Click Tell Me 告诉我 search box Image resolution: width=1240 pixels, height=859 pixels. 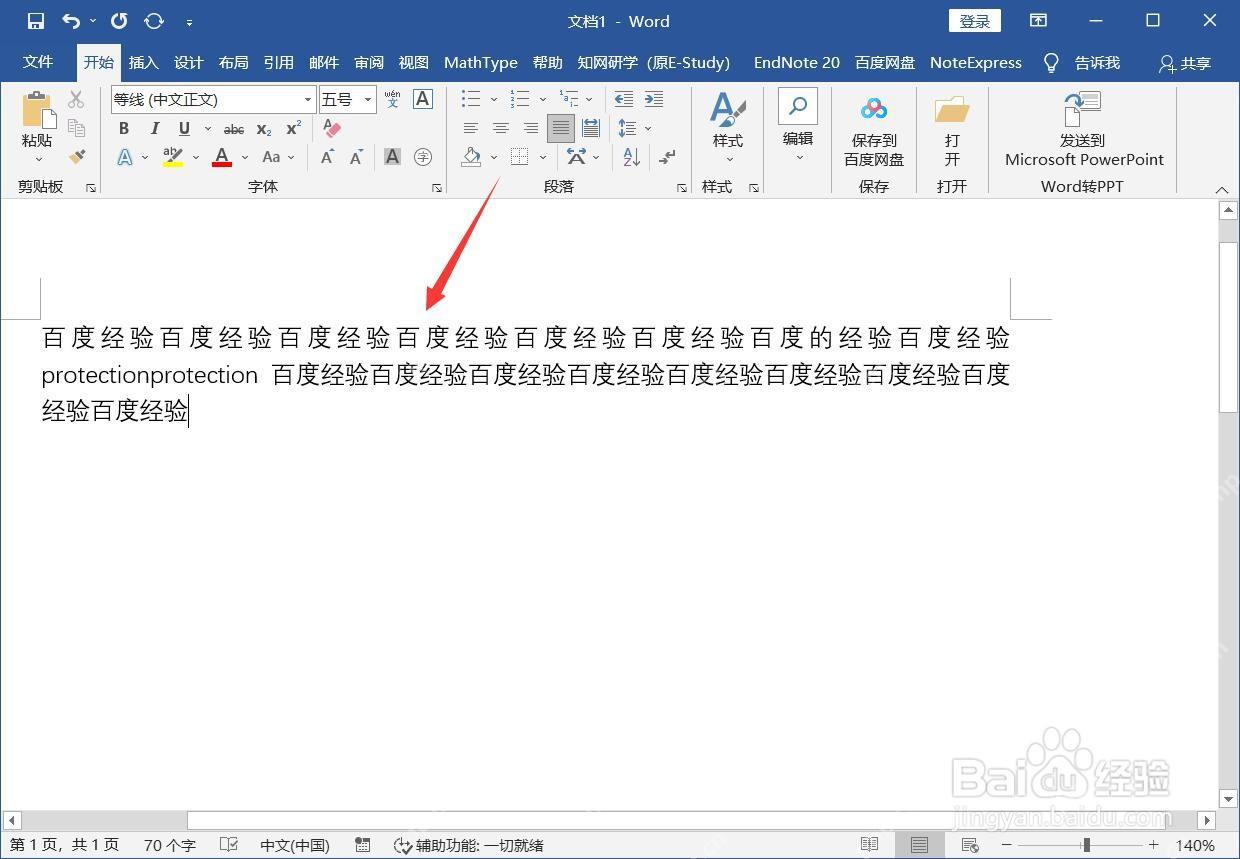1081,62
